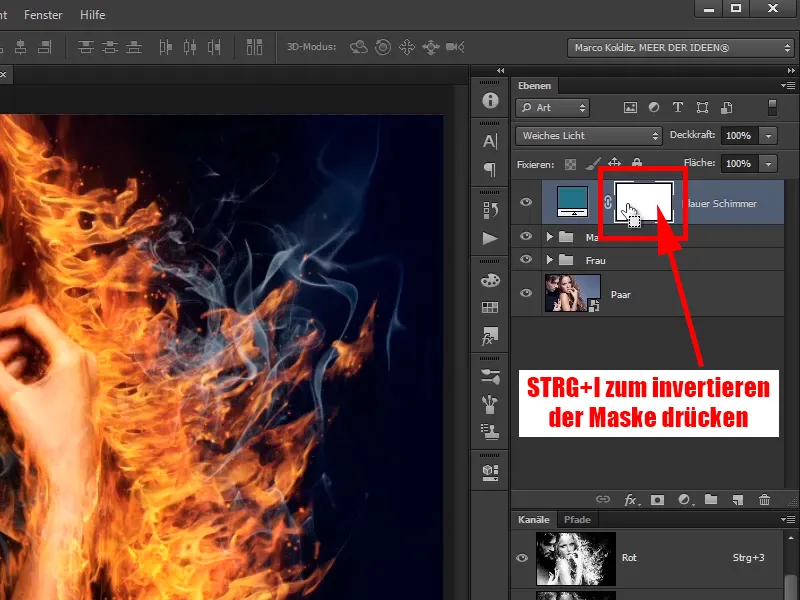Click the Fläche 100% field
The width and height of the screenshot is (800, 600).
click(739, 164)
